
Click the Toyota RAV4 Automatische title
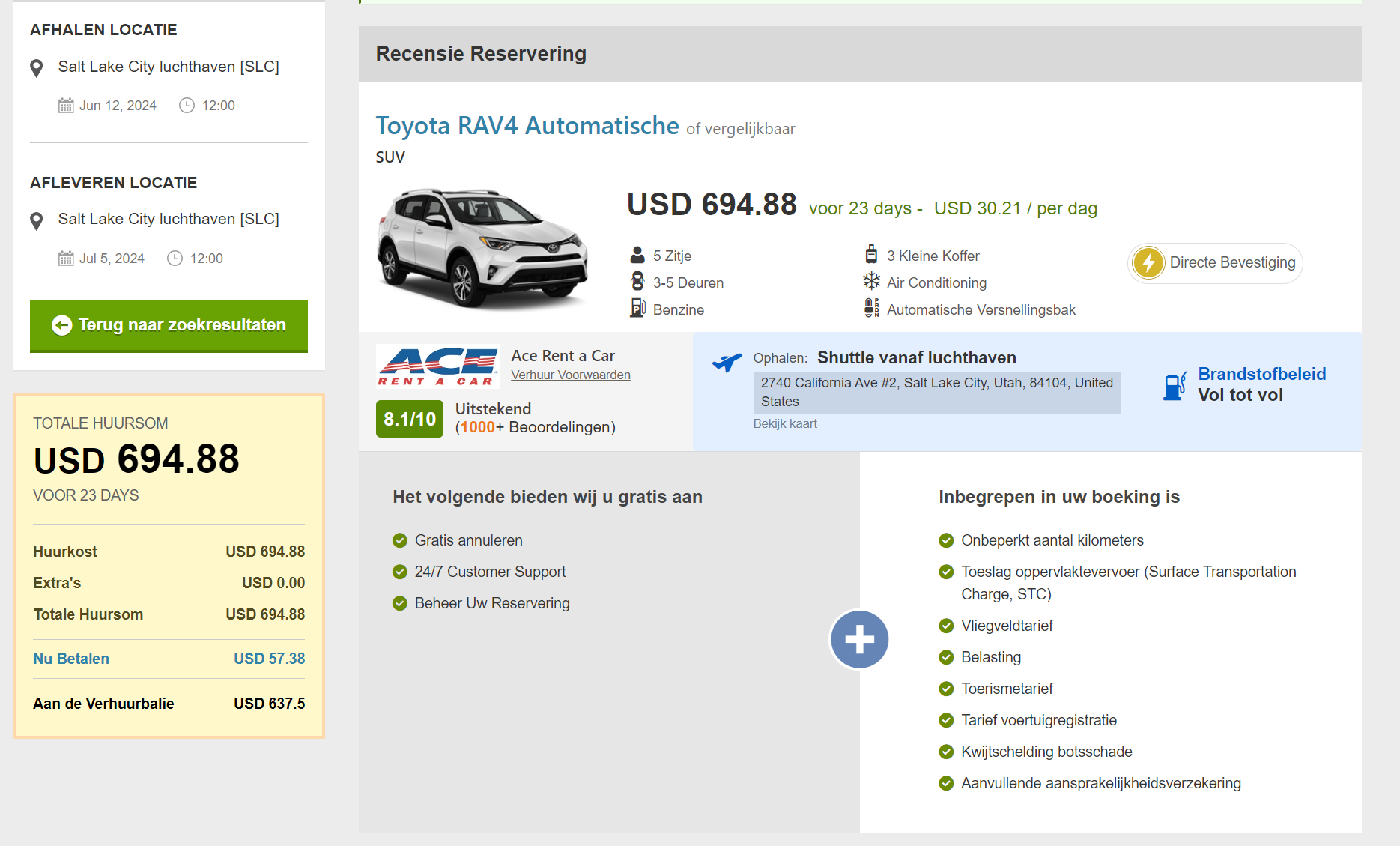[x=527, y=126]
